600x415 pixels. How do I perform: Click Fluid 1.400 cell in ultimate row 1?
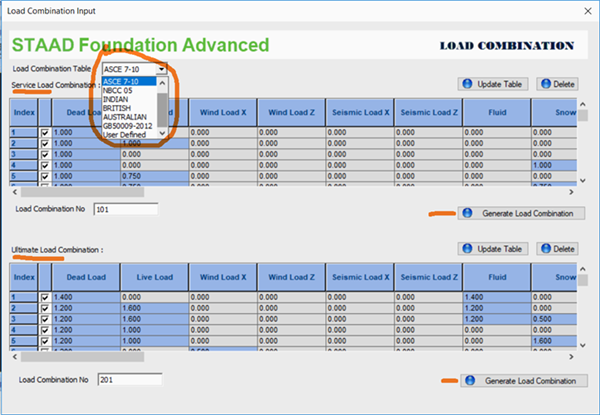[x=497, y=297]
